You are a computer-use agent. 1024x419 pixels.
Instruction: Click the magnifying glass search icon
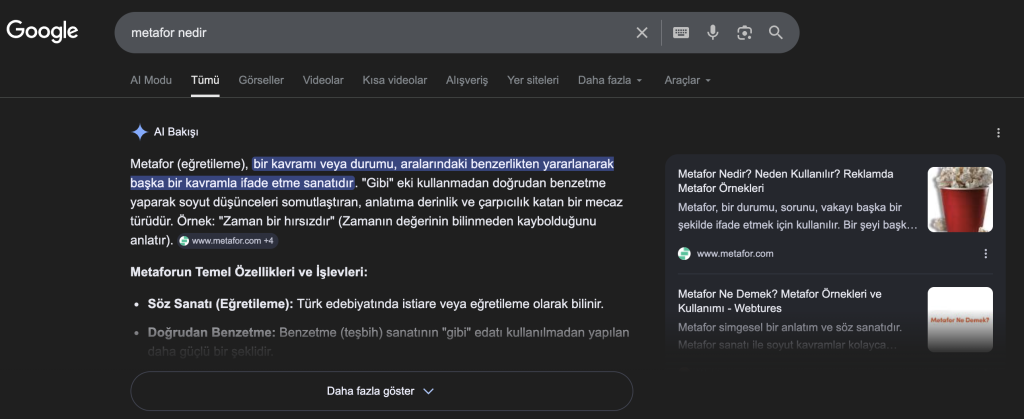click(x=776, y=33)
